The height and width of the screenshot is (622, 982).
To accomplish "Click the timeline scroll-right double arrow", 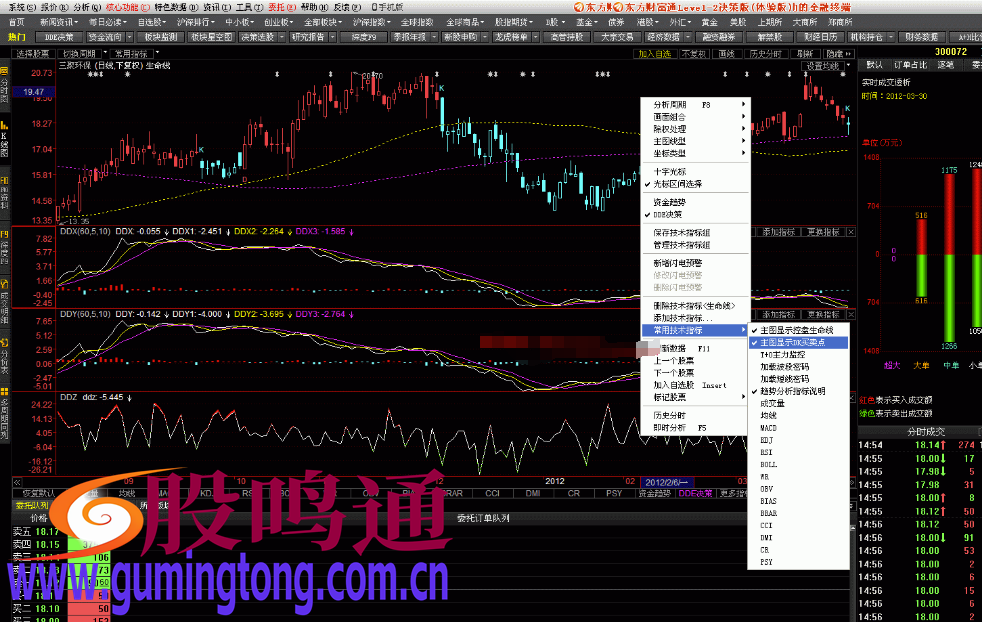I will (x=852, y=482).
